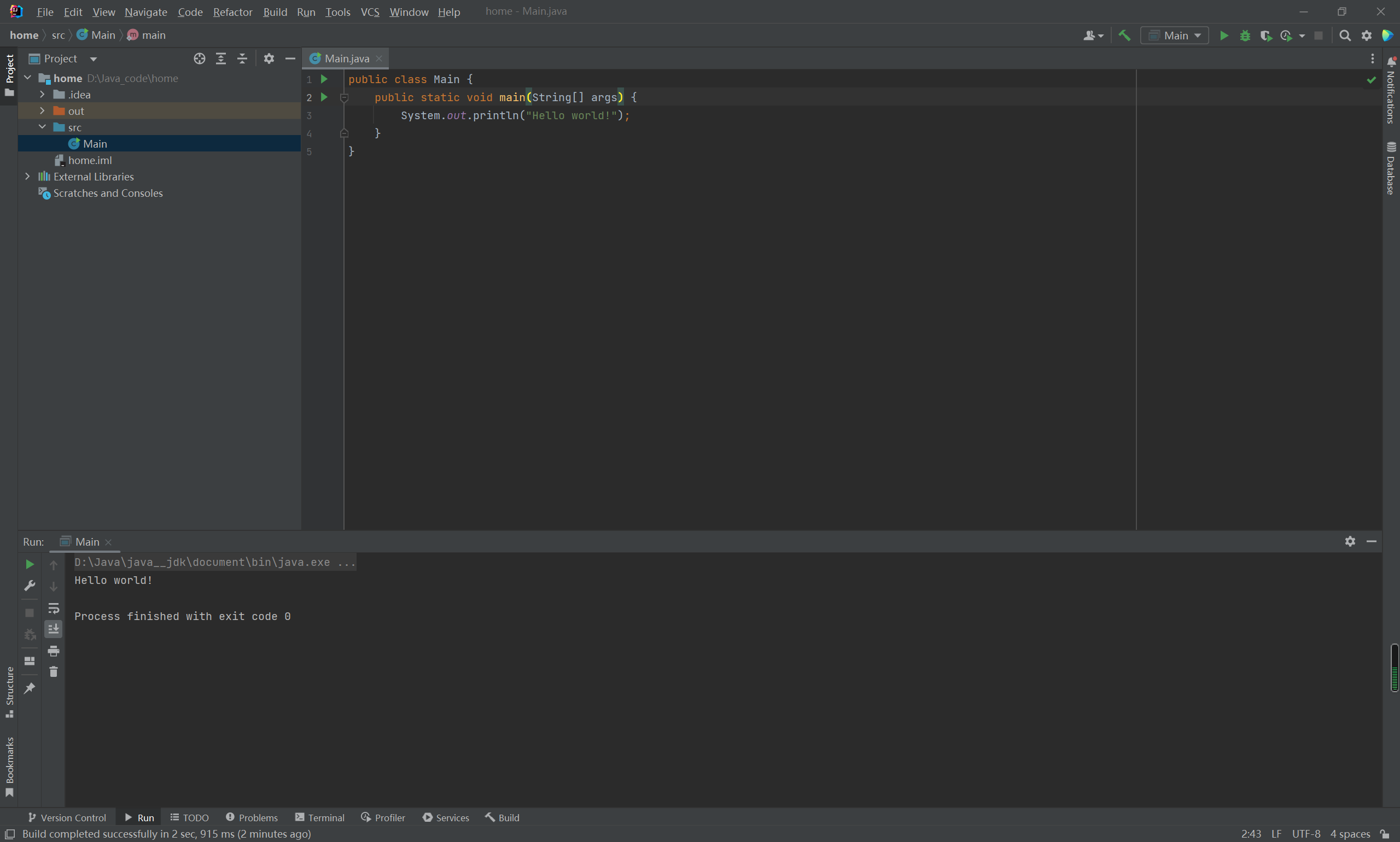Open the Refactor menu
Image resolution: width=1400 pixels, height=842 pixels.
(232, 12)
